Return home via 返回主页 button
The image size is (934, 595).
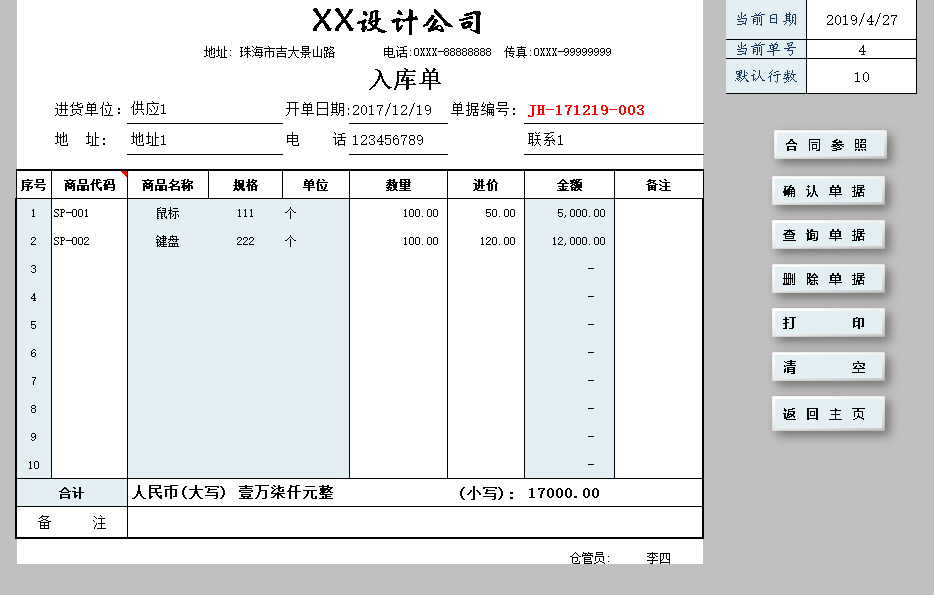829,413
